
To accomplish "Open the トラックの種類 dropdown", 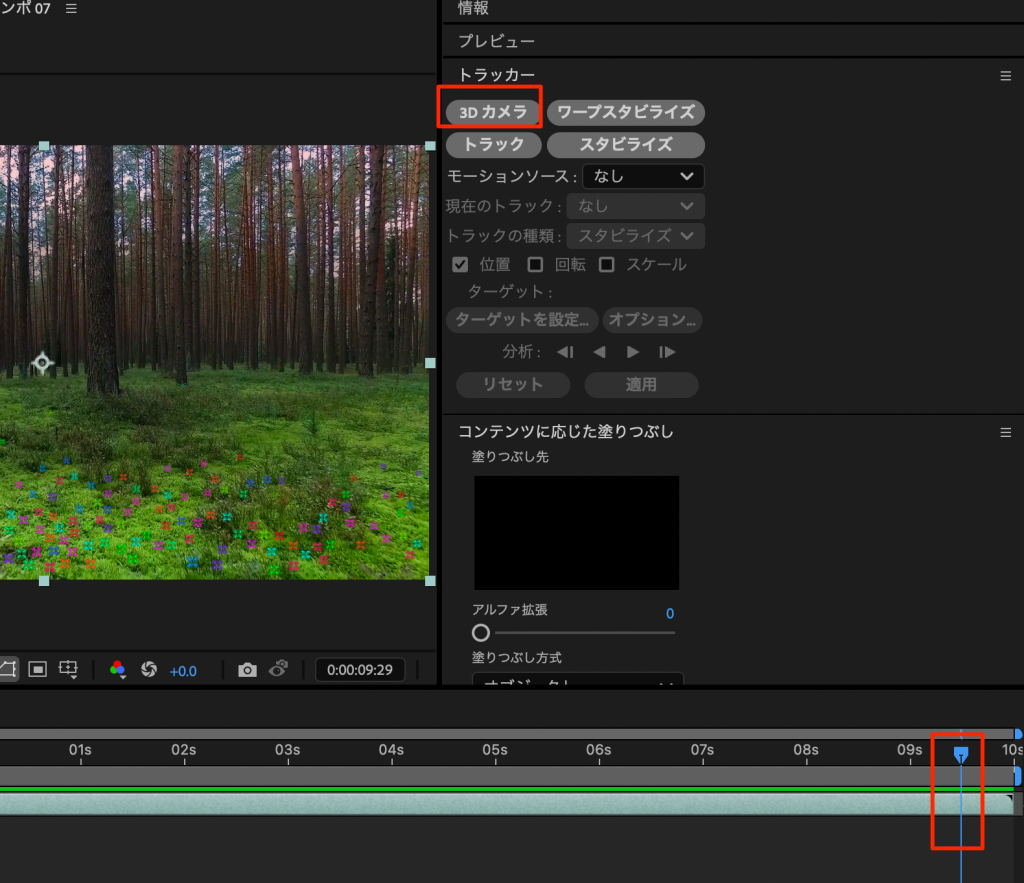I will tap(635, 236).
